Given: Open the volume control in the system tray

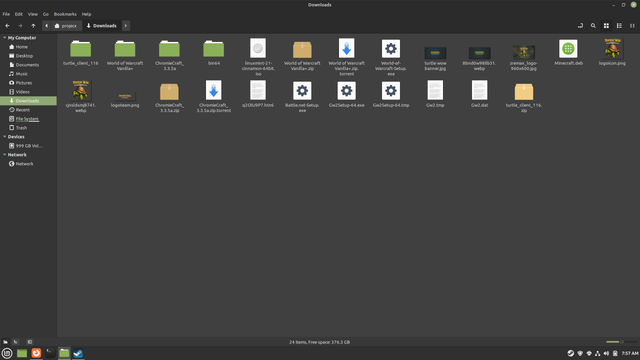Looking at the screenshot, I should click(606, 353).
